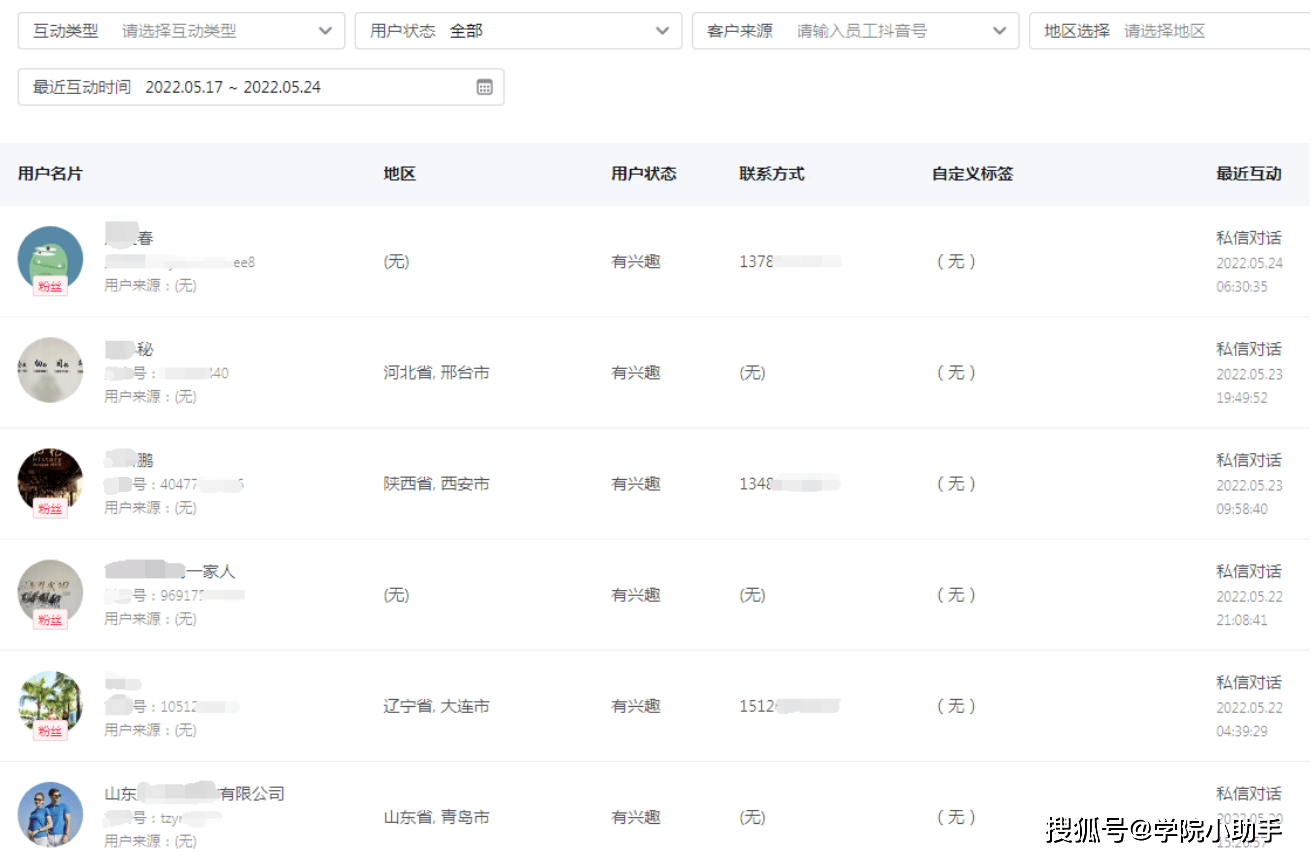Expand the 互动类型 dropdown
Image resolution: width=1313 pixels, height=858 pixels.
pos(325,31)
